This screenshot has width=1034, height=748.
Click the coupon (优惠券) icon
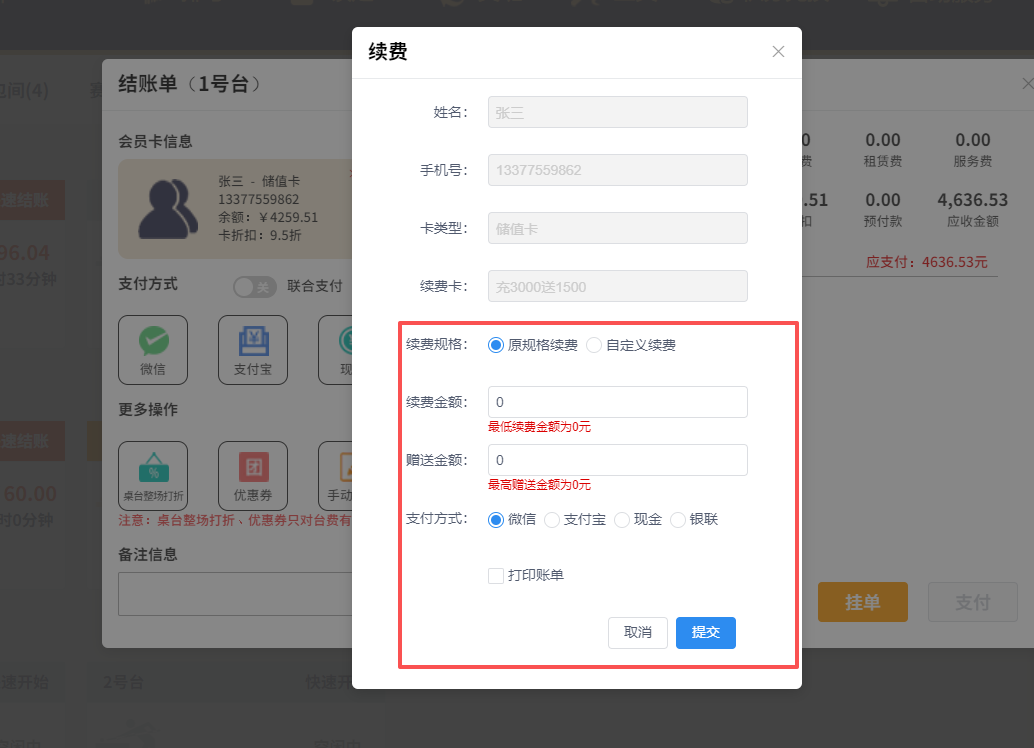click(253, 468)
